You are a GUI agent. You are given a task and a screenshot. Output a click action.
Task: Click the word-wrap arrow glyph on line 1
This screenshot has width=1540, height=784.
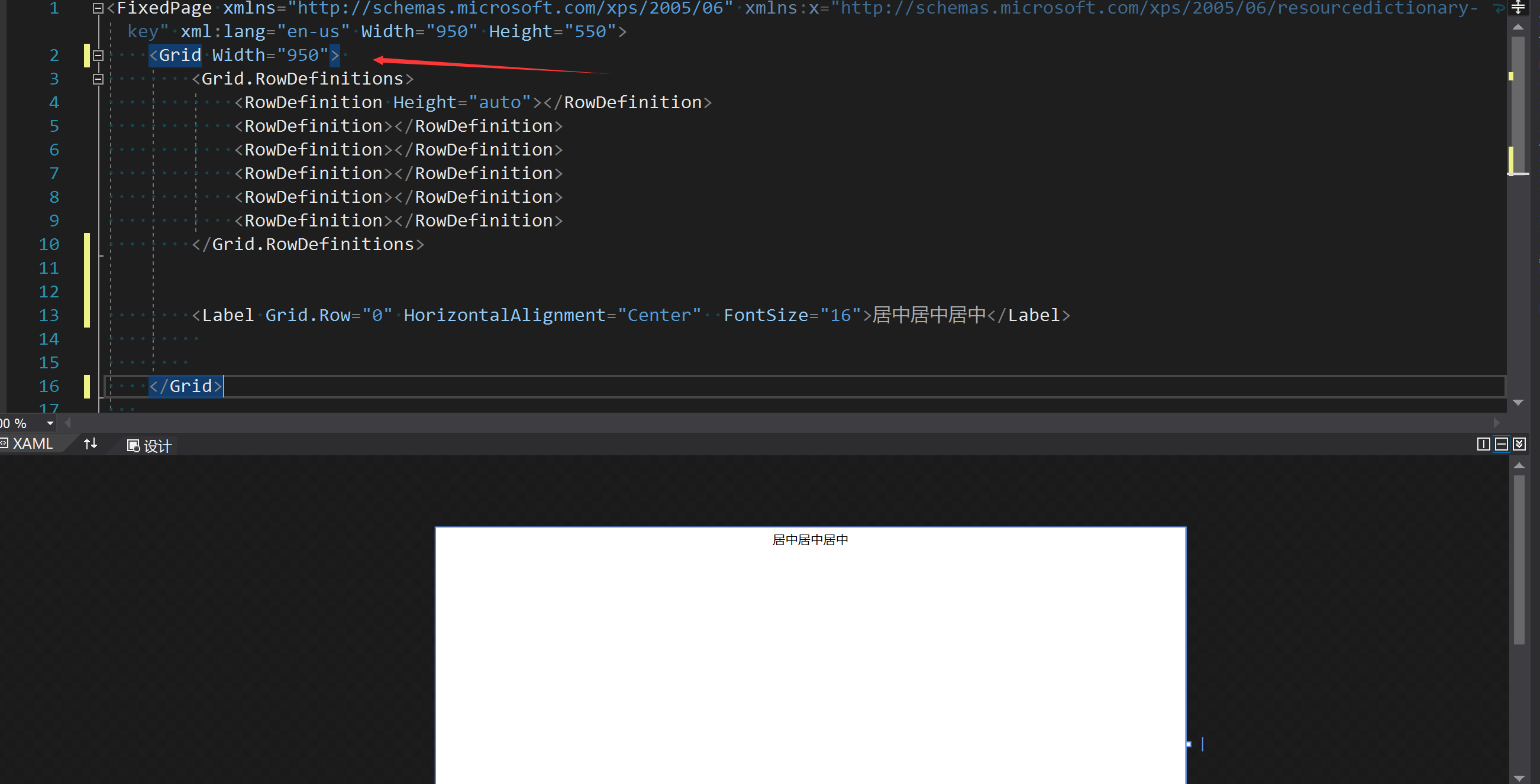pos(1497,8)
